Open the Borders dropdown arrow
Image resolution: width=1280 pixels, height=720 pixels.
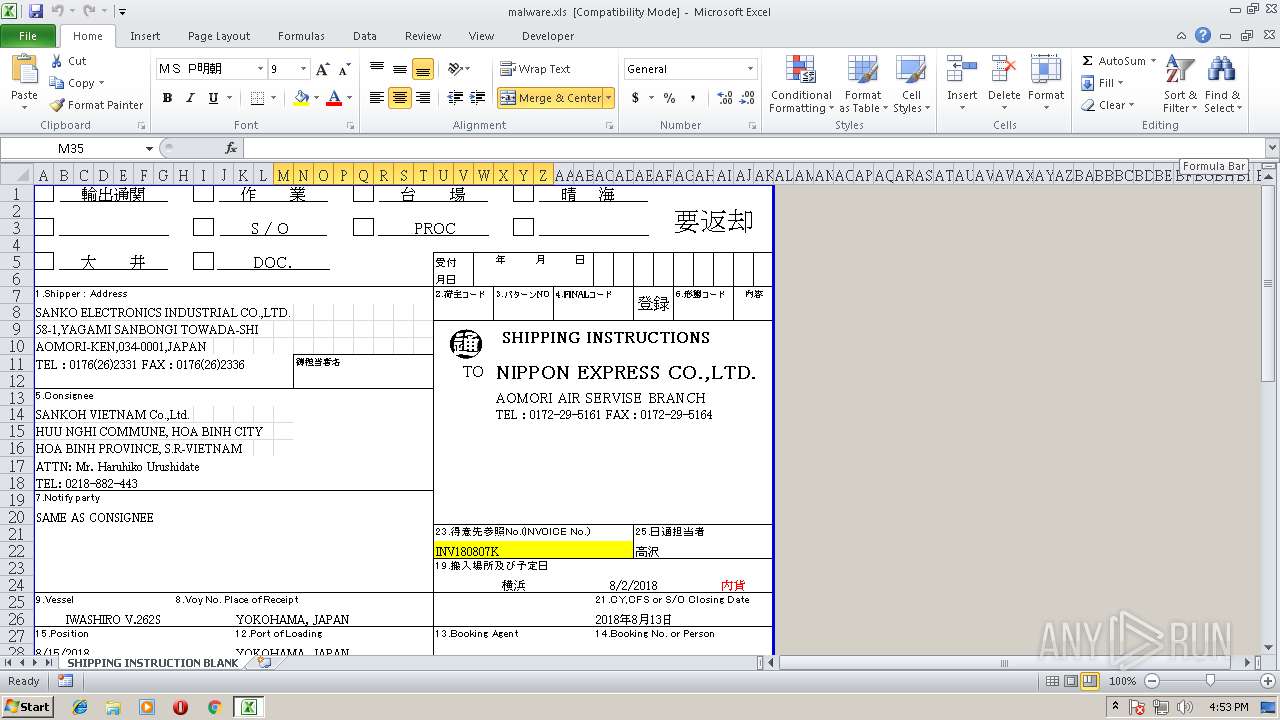(x=273, y=98)
